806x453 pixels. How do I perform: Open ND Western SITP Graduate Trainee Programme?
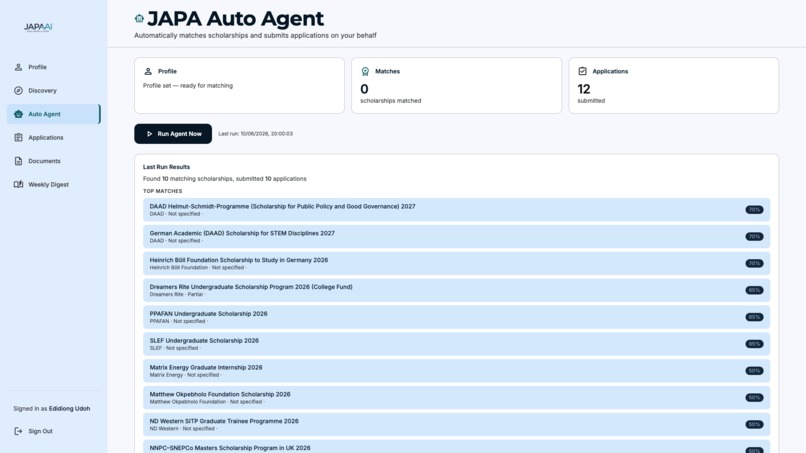pos(456,424)
